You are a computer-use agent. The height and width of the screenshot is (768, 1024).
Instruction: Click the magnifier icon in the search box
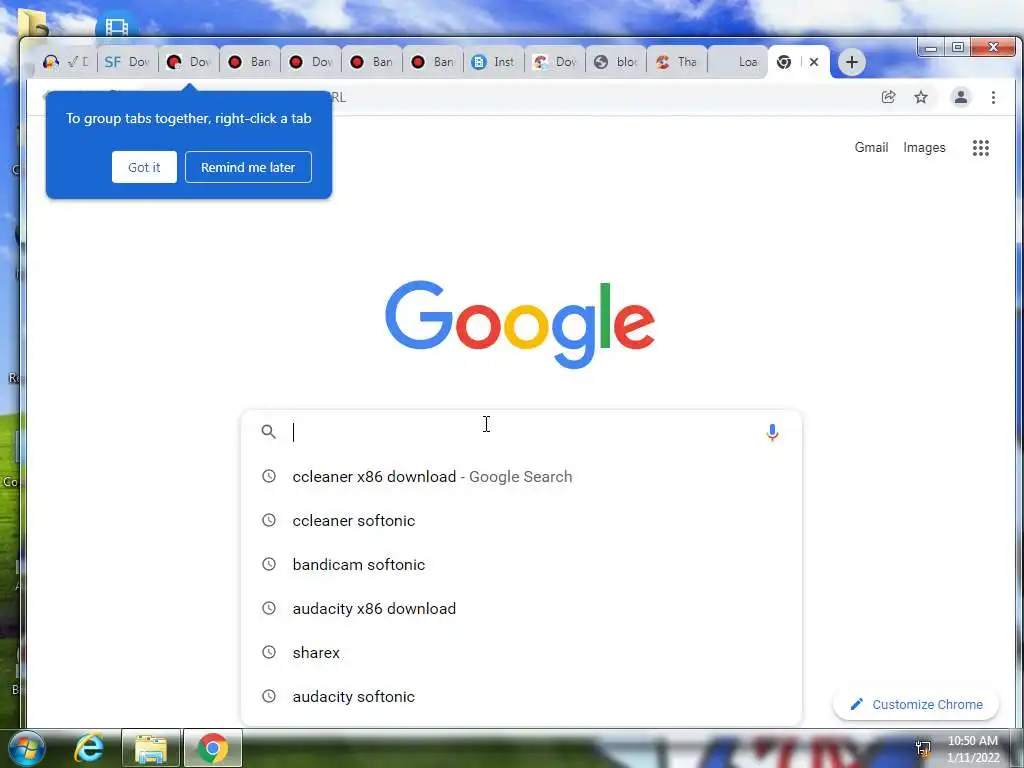268,432
